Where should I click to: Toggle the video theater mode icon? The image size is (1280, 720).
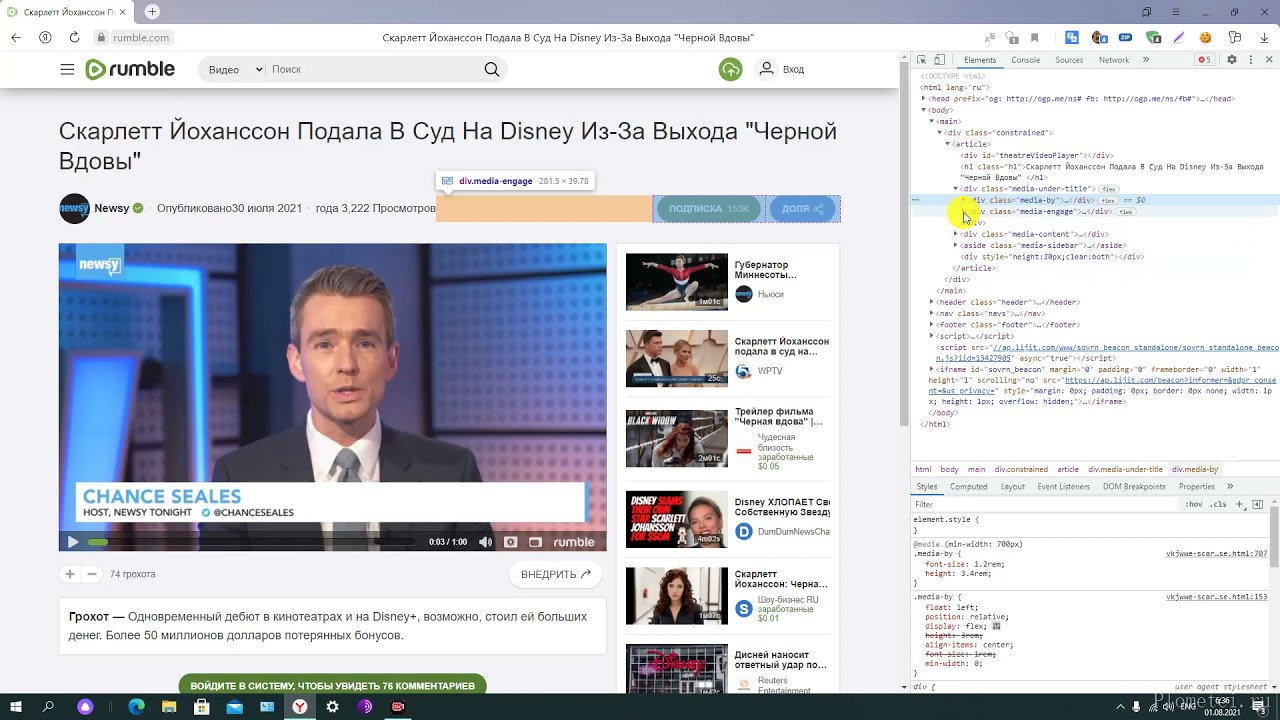[535, 542]
